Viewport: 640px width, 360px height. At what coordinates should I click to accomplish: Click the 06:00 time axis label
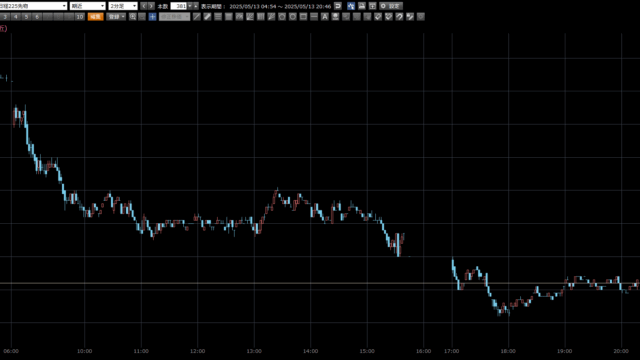[11, 351]
